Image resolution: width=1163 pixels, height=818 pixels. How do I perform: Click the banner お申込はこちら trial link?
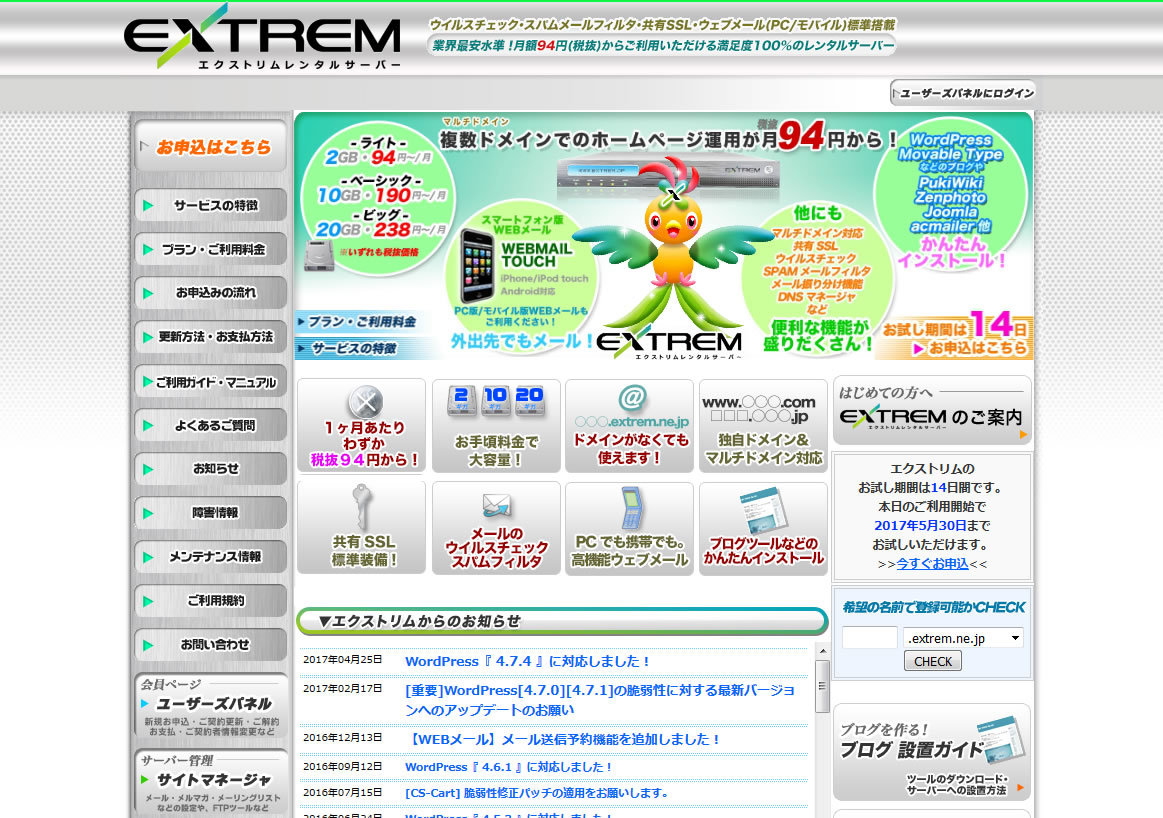[971, 348]
